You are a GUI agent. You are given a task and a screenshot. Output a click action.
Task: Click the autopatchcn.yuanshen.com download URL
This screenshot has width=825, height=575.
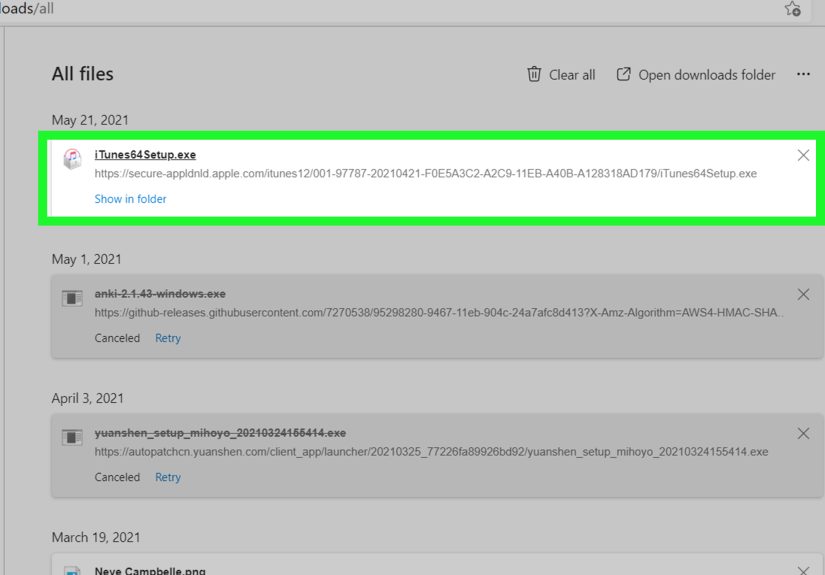[x=431, y=452]
